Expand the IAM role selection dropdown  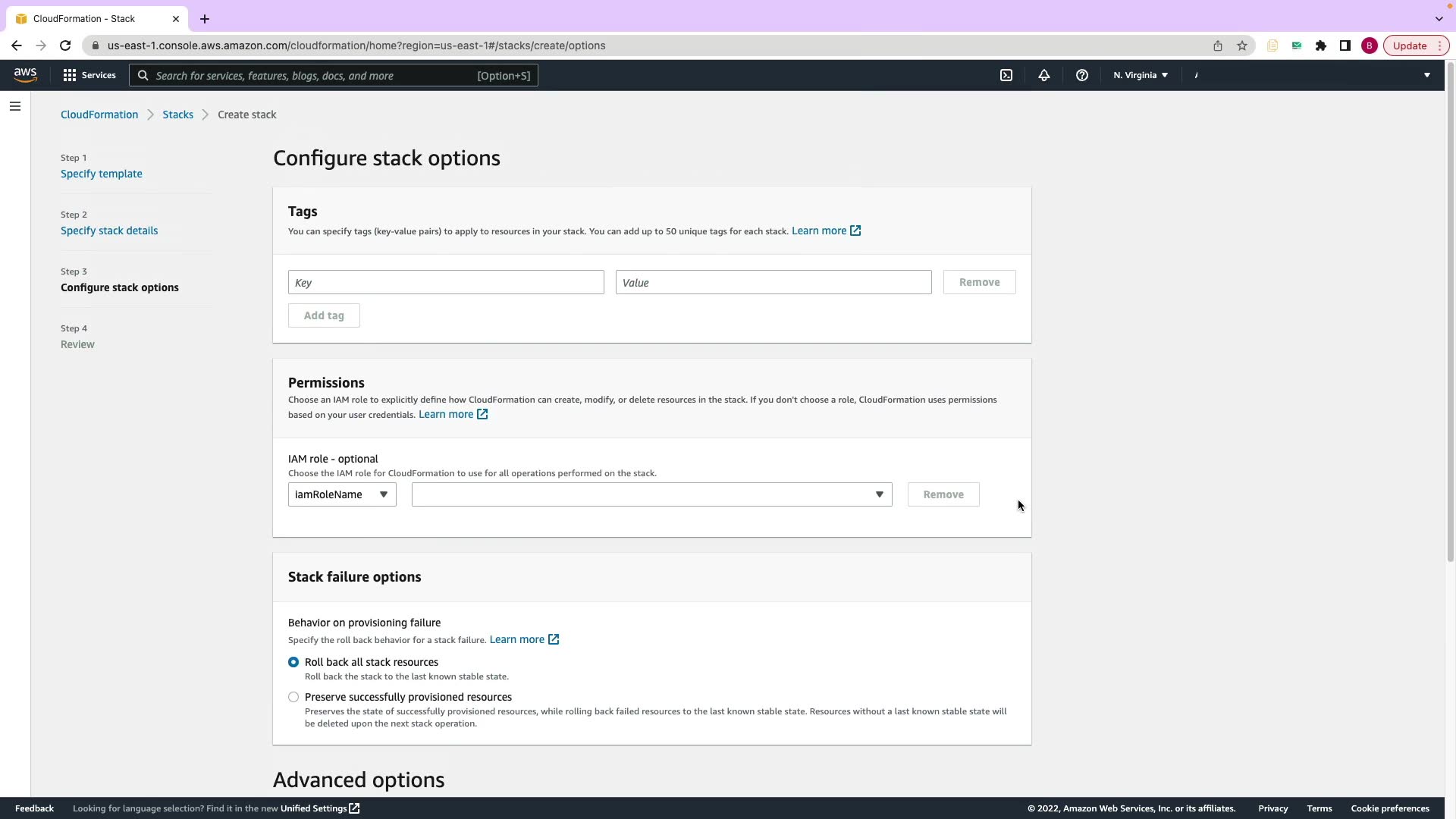pyautogui.click(x=651, y=494)
